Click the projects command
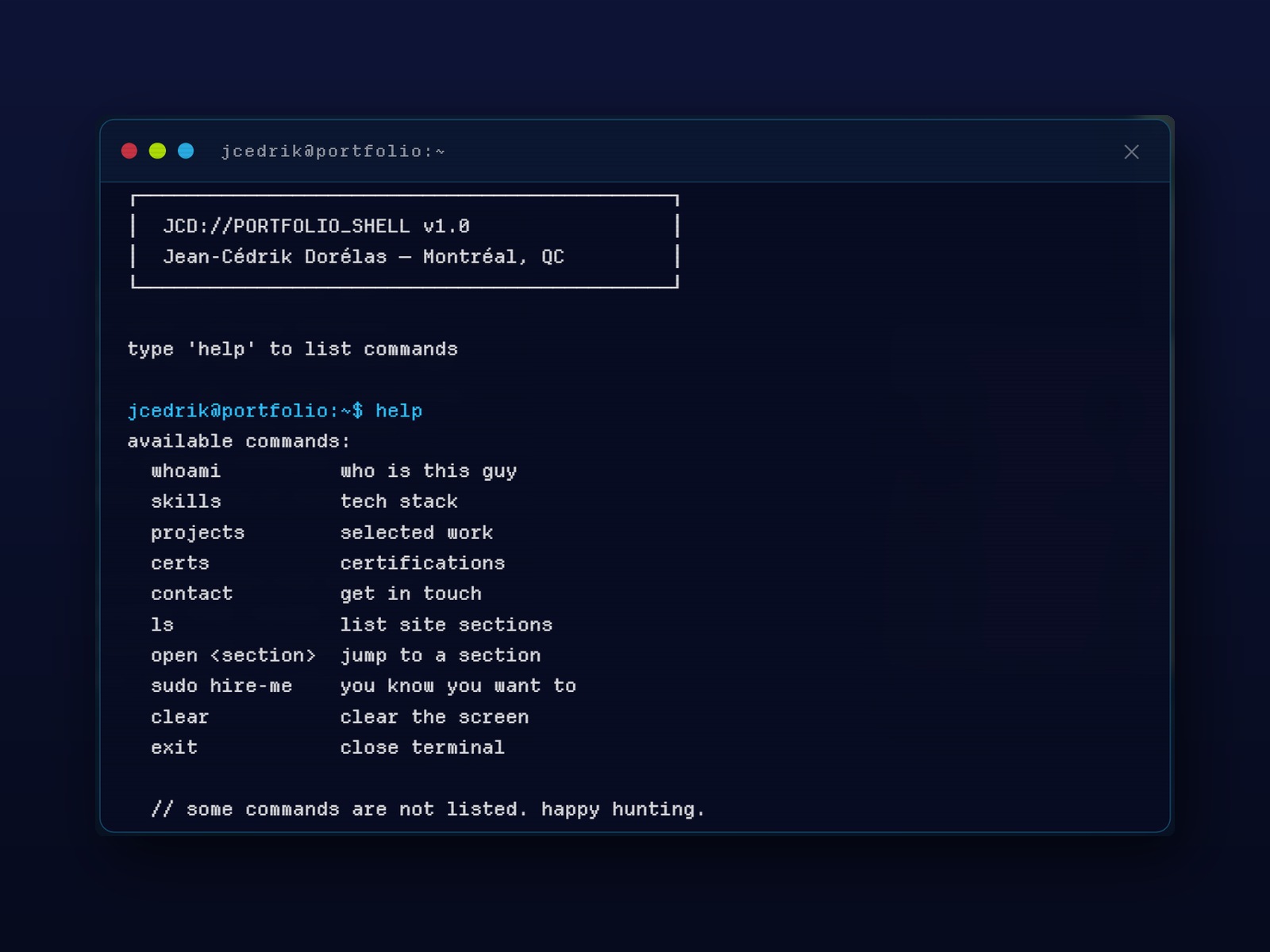The image size is (1270, 952). [x=198, y=533]
